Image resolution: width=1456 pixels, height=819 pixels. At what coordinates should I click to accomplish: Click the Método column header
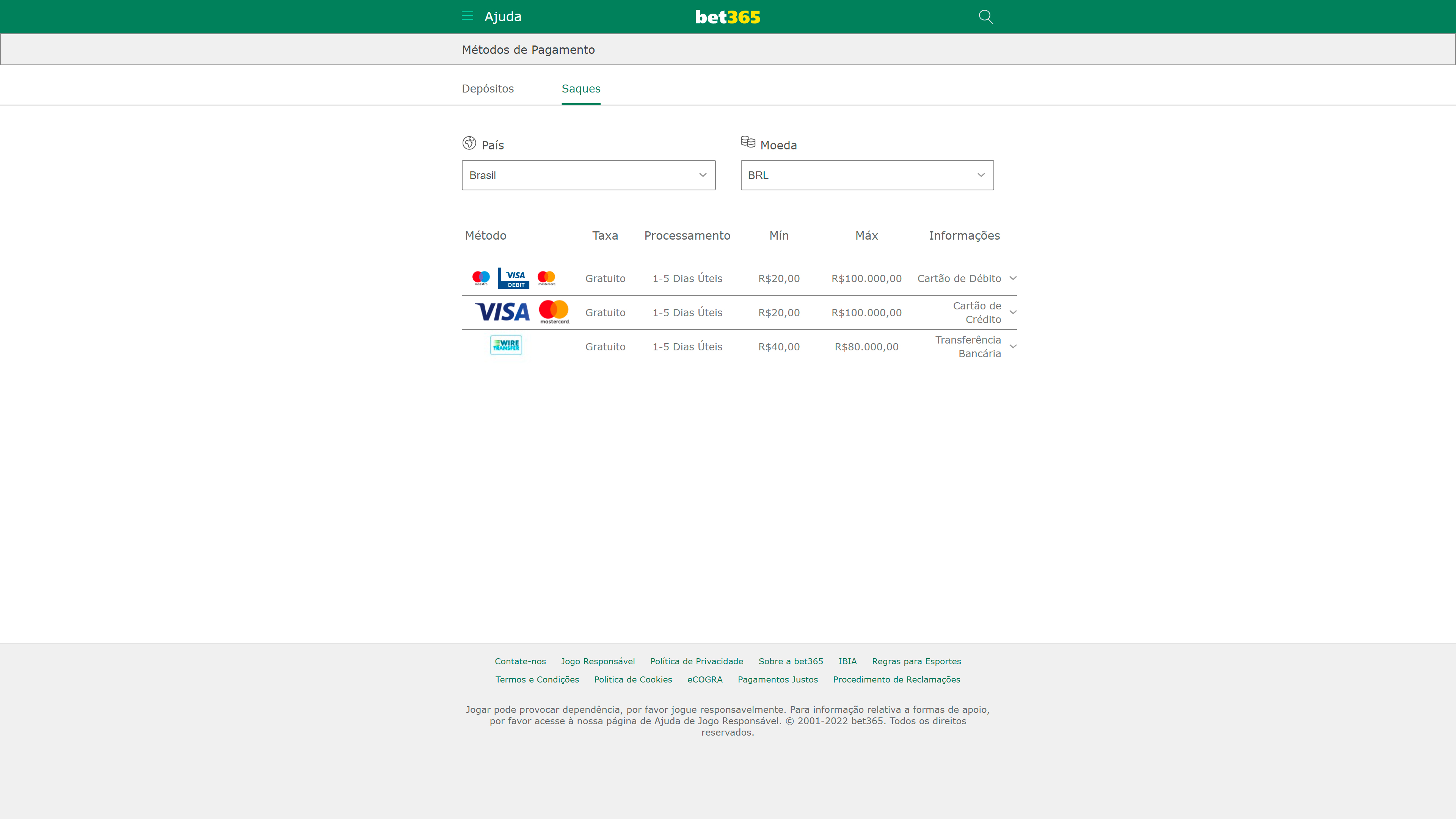[x=485, y=236]
